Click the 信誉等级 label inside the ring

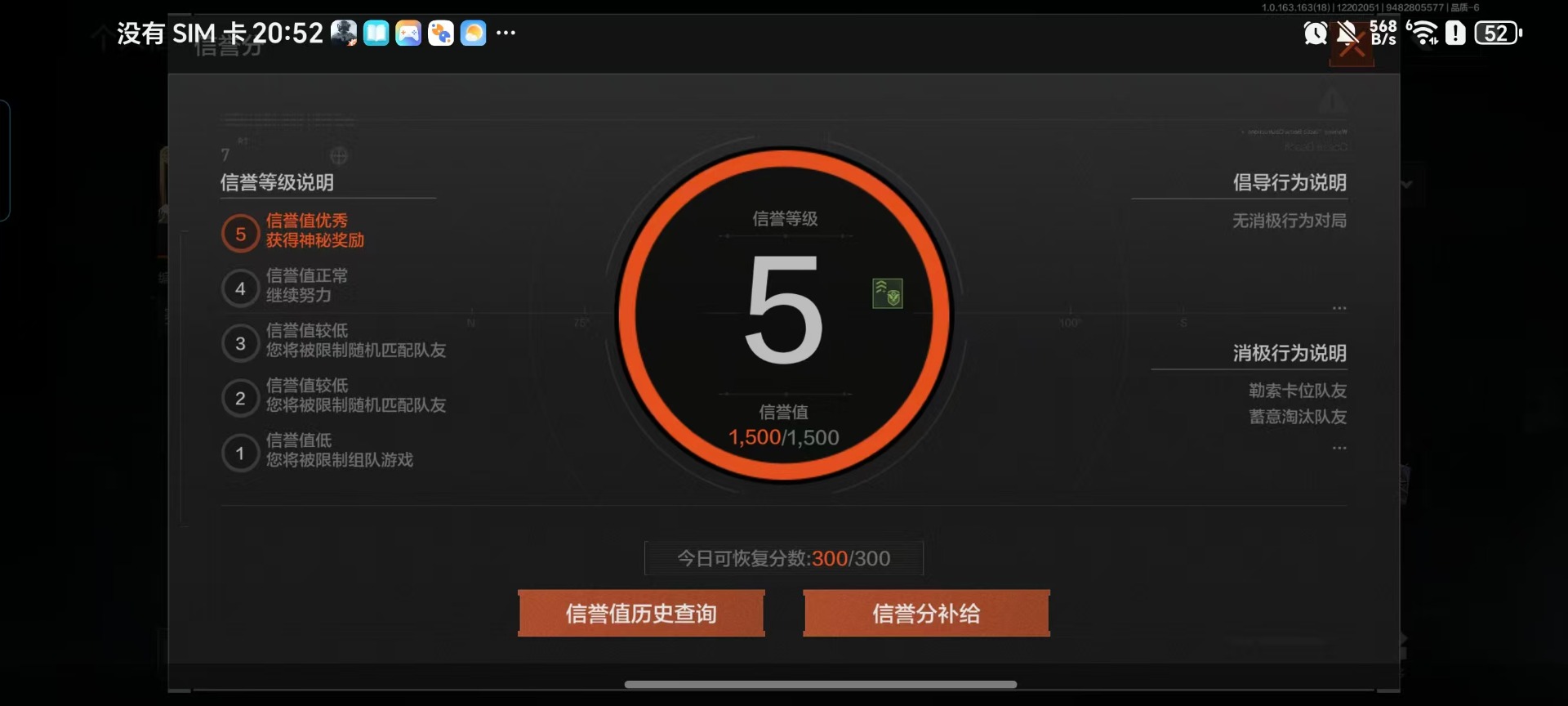pyautogui.click(x=785, y=219)
